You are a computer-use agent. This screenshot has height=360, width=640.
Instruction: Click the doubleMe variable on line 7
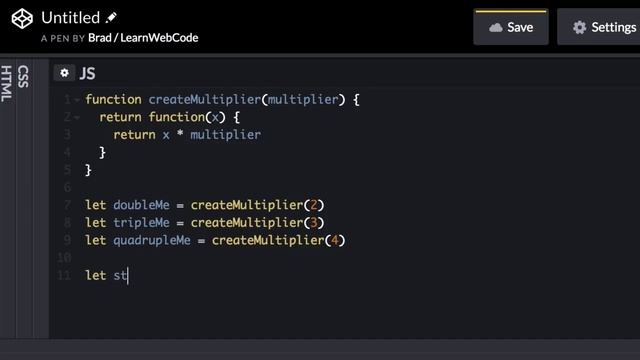pos(141,205)
